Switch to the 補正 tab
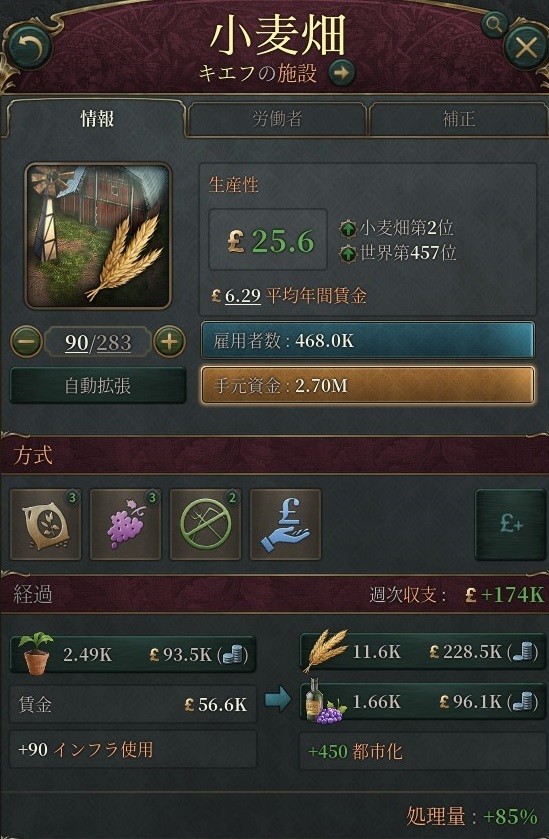549x839 pixels. tap(459, 119)
